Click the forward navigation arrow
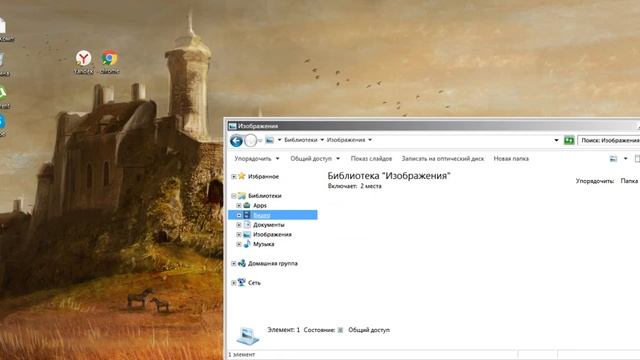The image size is (640, 360). (250, 140)
